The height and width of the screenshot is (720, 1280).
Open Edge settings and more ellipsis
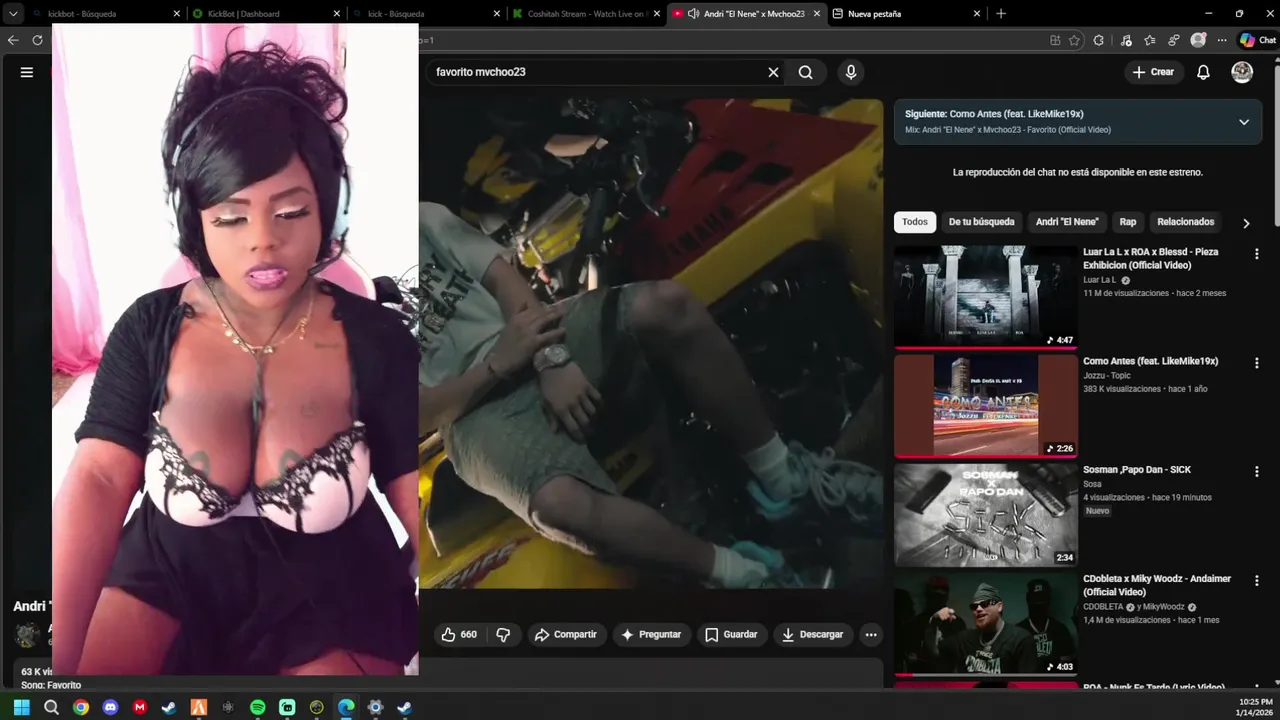pyautogui.click(x=1222, y=40)
